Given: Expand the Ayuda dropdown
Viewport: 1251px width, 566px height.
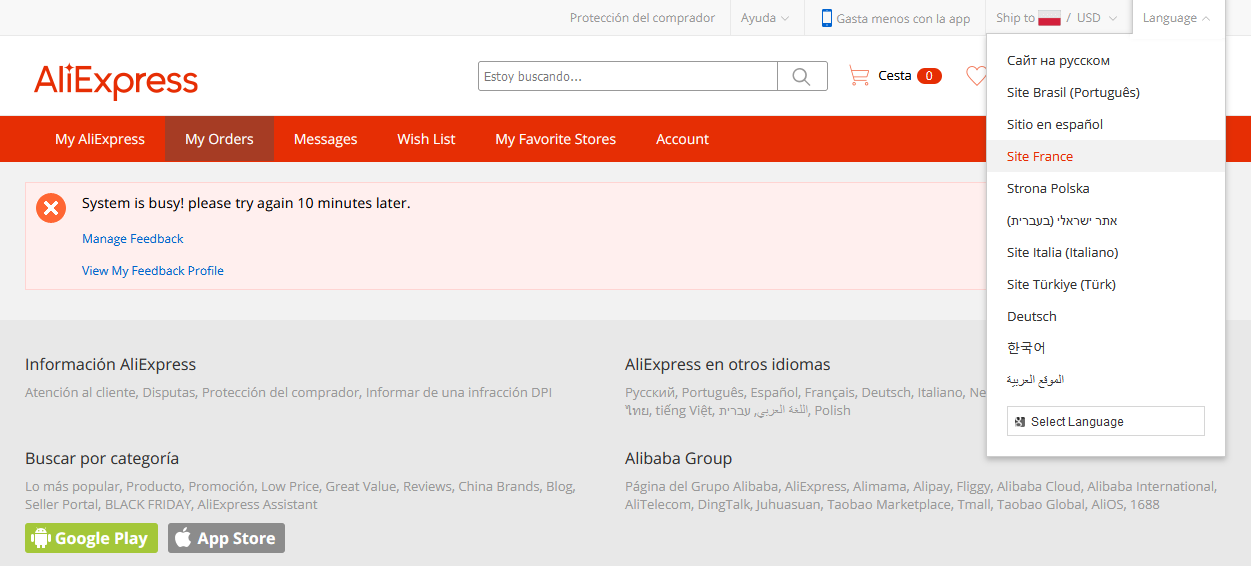Looking at the screenshot, I should coord(765,18).
